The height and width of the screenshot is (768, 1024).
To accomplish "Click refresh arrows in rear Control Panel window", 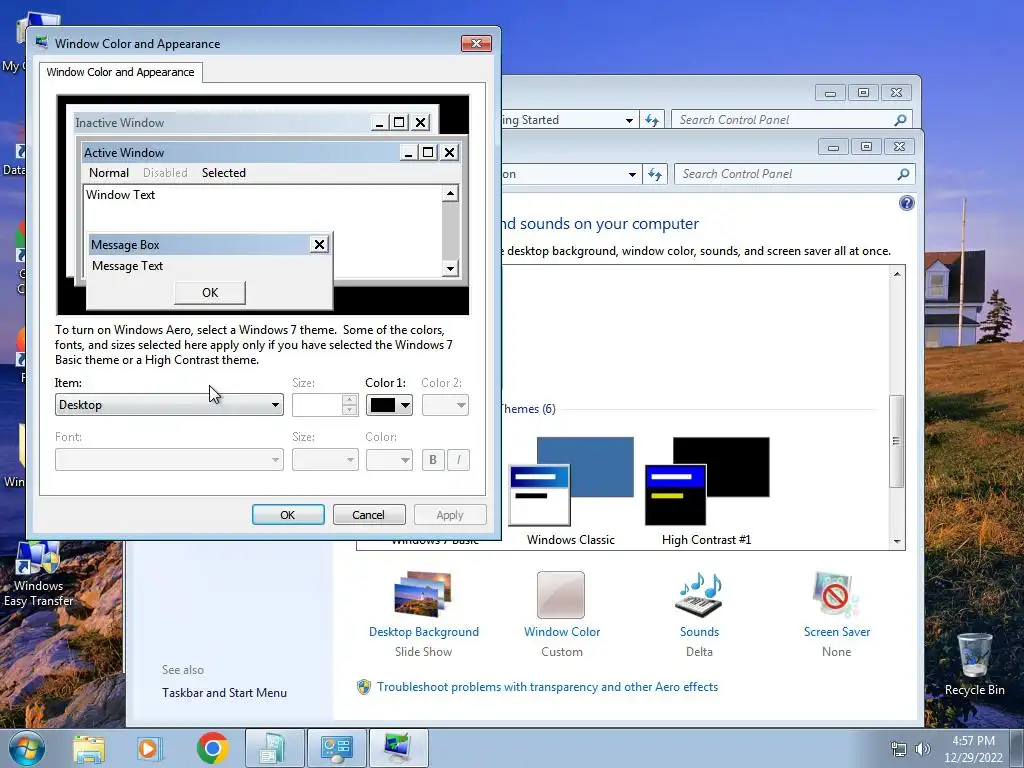I will point(652,120).
